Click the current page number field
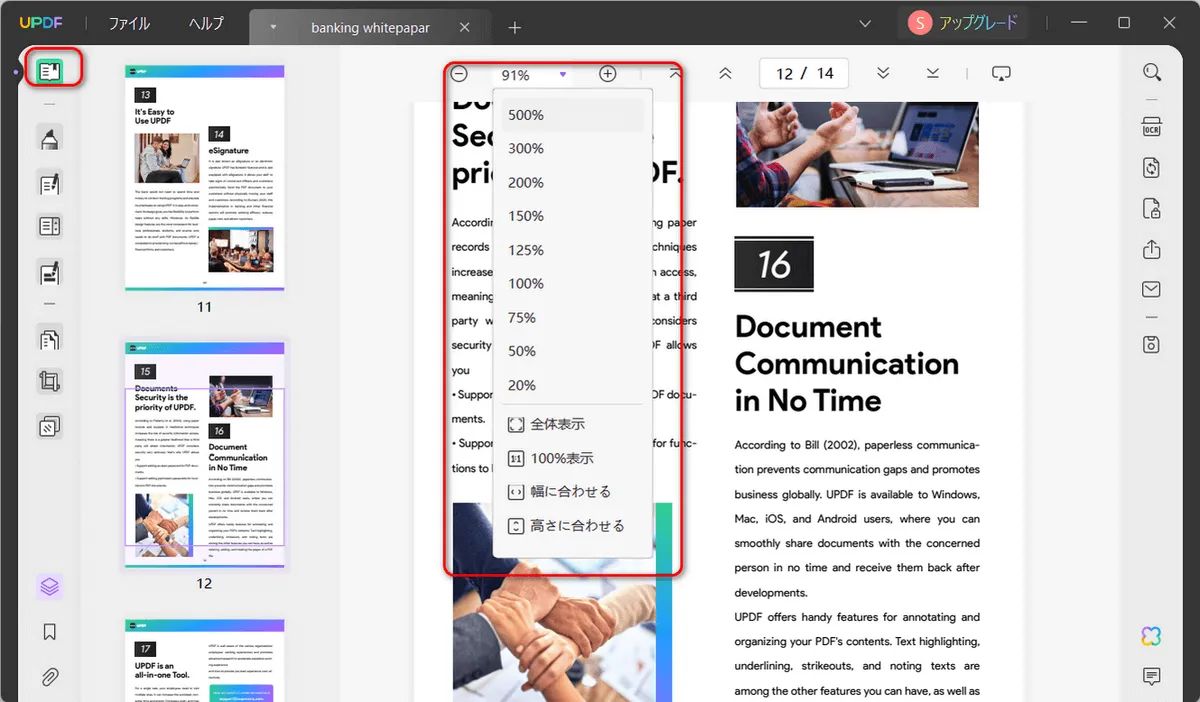 (783, 73)
